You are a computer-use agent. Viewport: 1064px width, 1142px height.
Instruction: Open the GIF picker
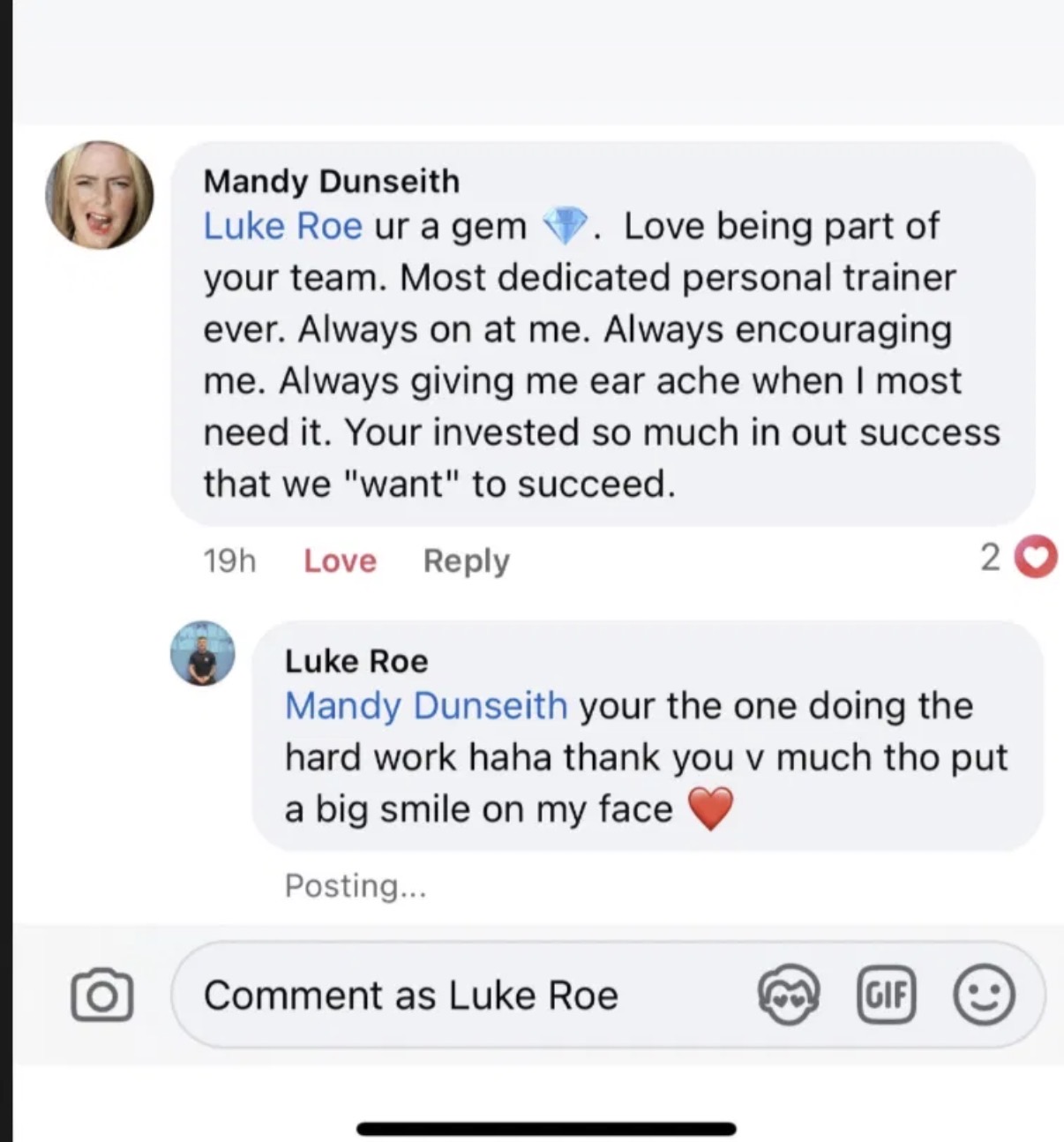point(887,995)
